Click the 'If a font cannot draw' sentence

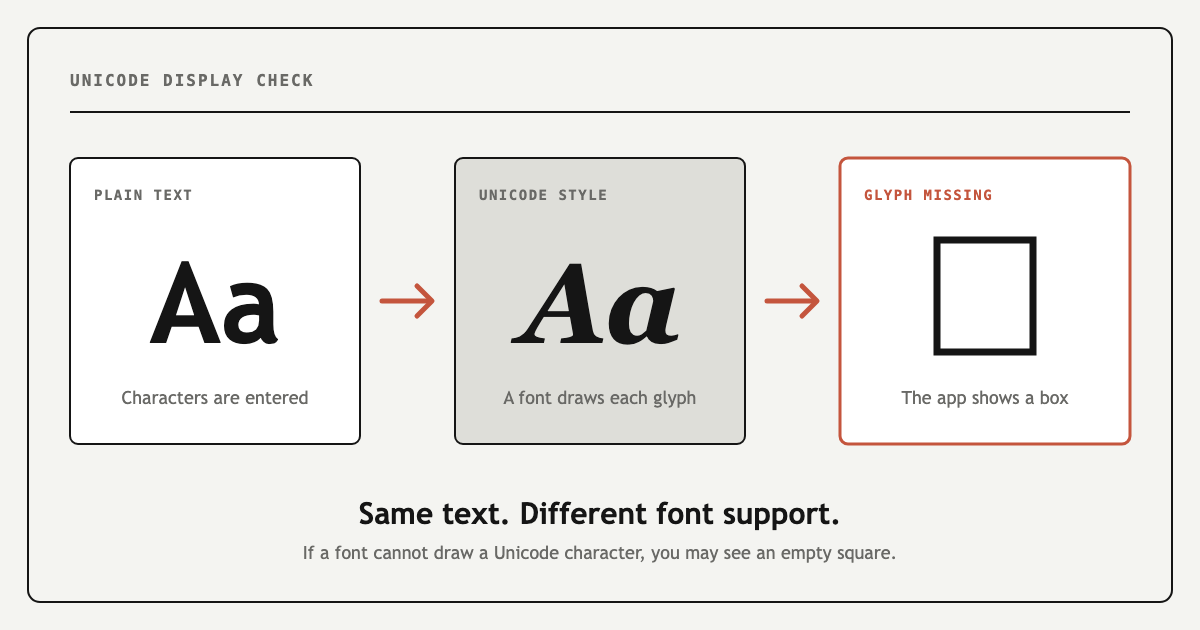599,552
